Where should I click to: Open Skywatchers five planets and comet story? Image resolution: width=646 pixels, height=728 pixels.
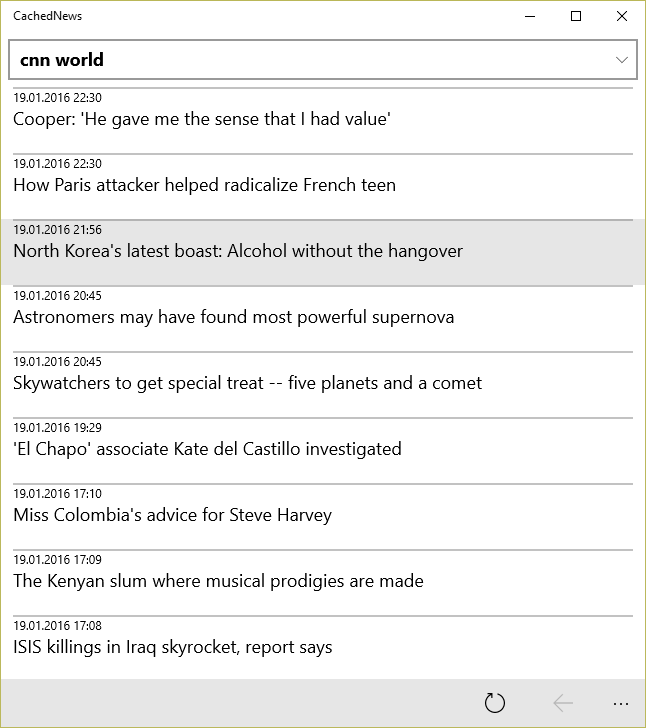(x=247, y=383)
